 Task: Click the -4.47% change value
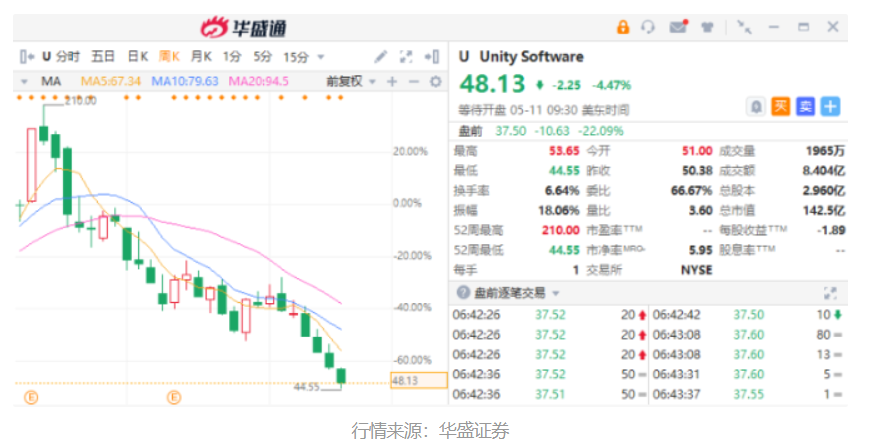pos(612,86)
